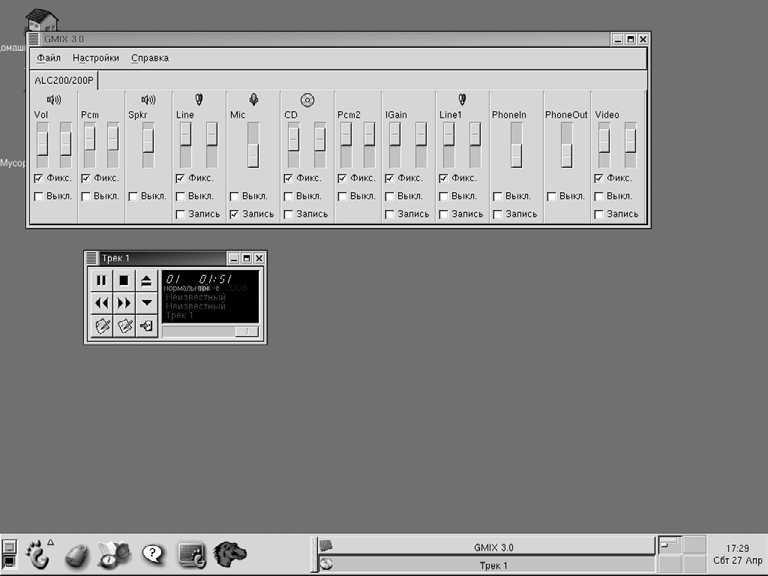Eject the CD from the player

146,280
